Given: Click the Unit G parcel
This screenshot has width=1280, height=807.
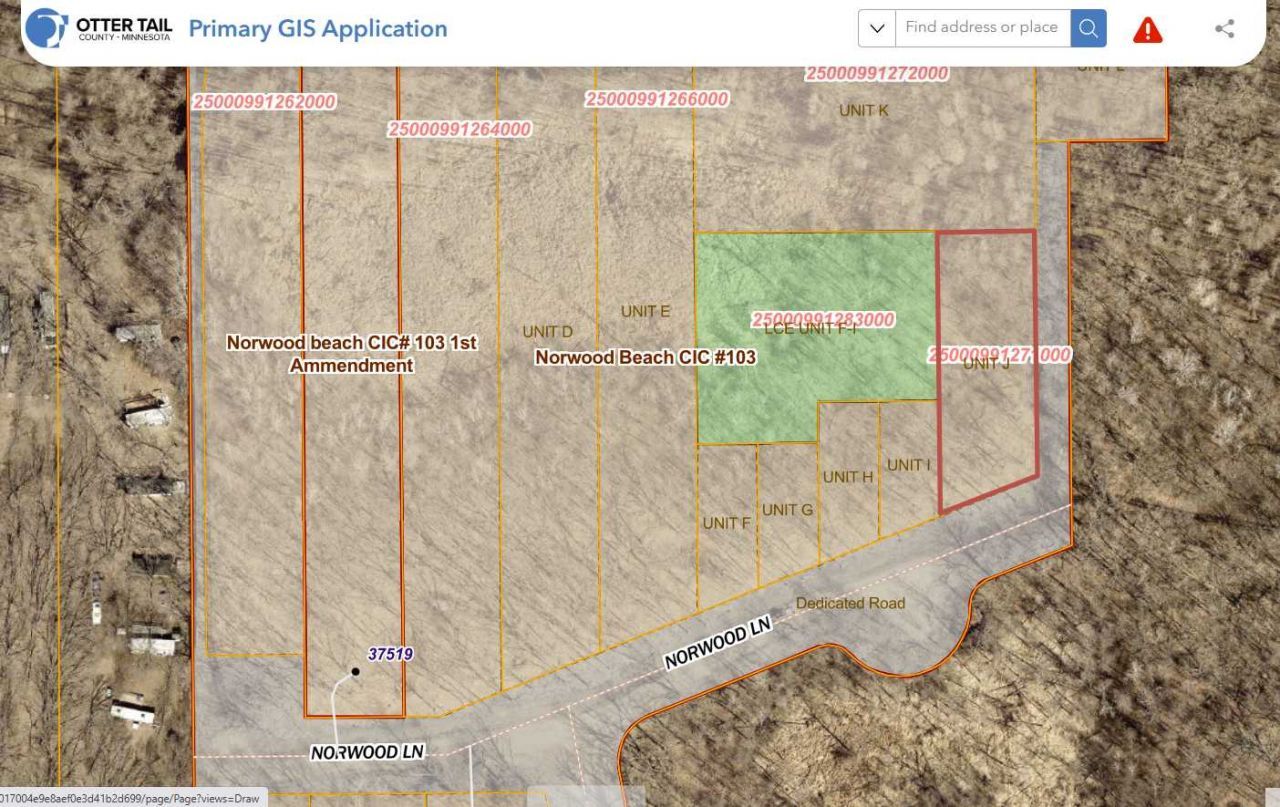Looking at the screenshot, I should [787, 510].
